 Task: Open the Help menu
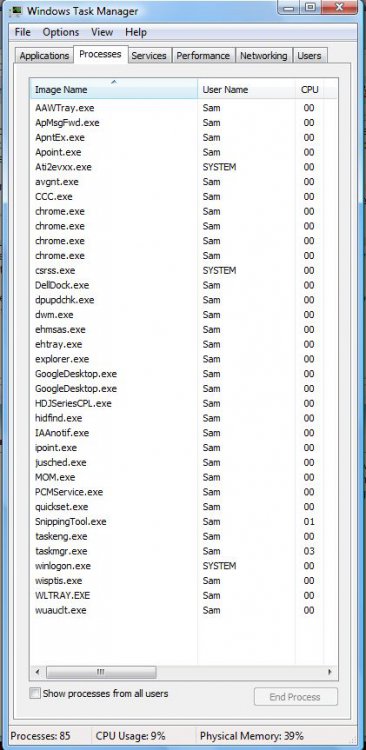[135, 32]
